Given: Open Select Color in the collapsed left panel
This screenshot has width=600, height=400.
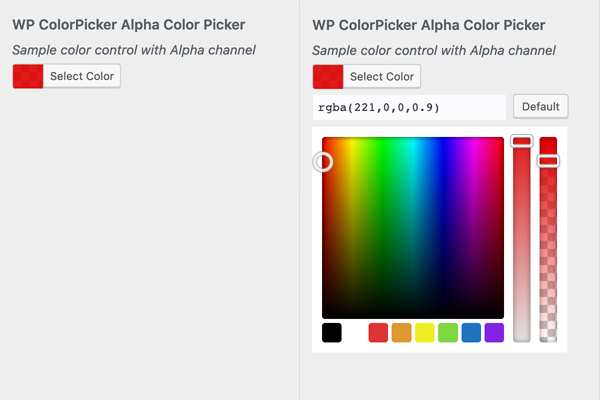Looking at the screenshot, I should click(x=83, y=76).
